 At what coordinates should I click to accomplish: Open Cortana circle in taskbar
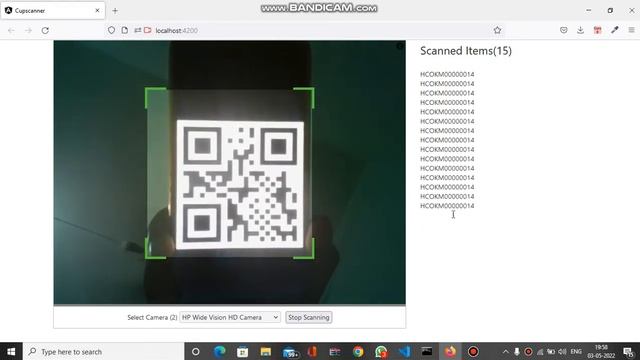[196, 351]
